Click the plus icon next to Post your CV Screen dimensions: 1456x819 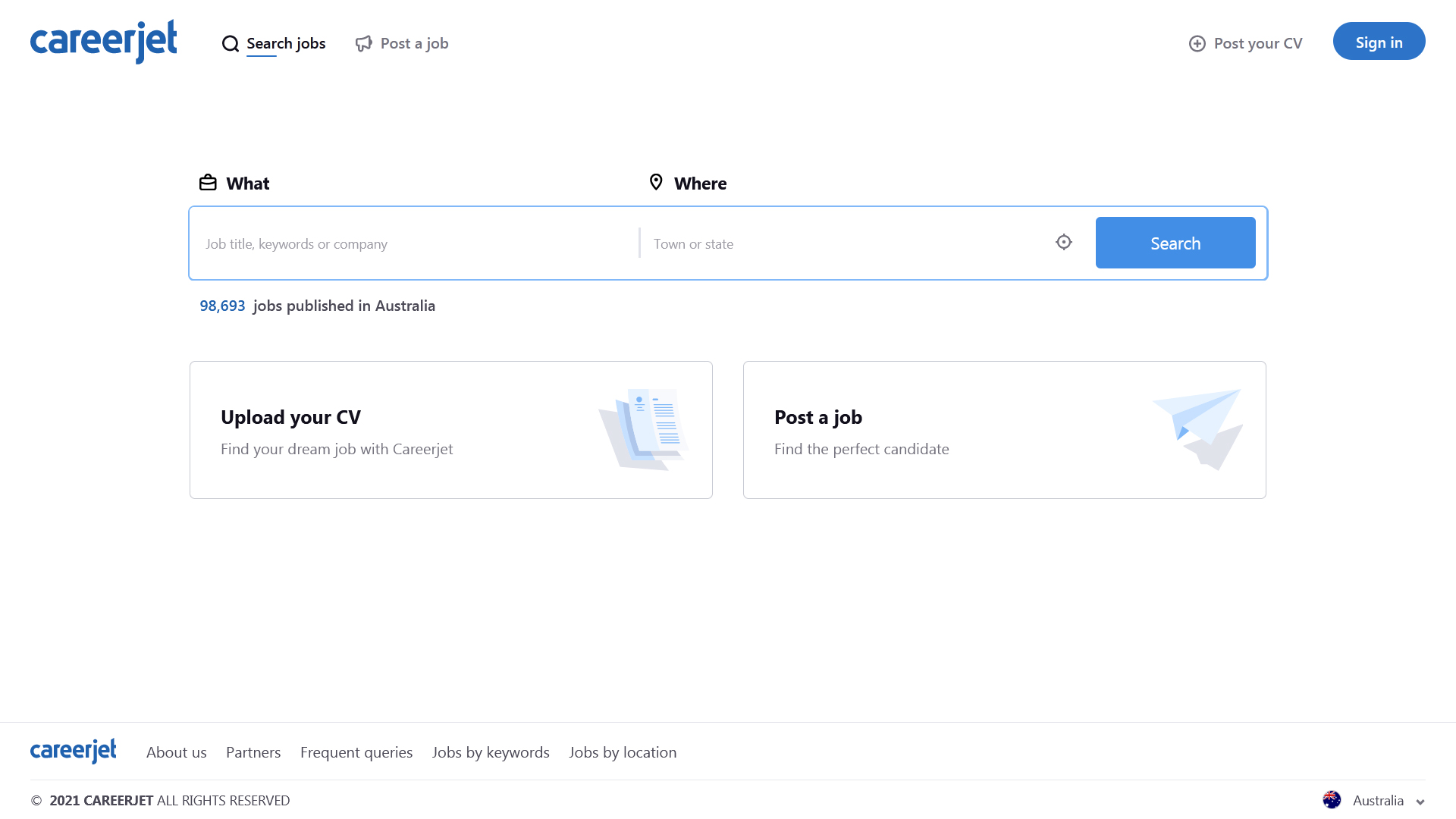(1197, 44)
